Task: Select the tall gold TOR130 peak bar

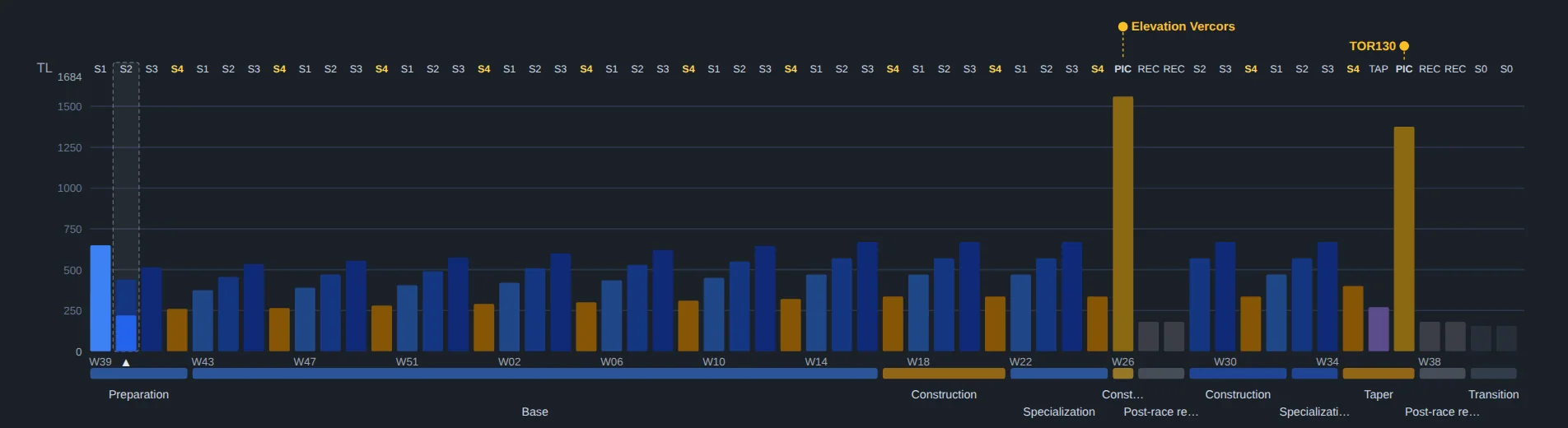Action: tap(1404, 239)
